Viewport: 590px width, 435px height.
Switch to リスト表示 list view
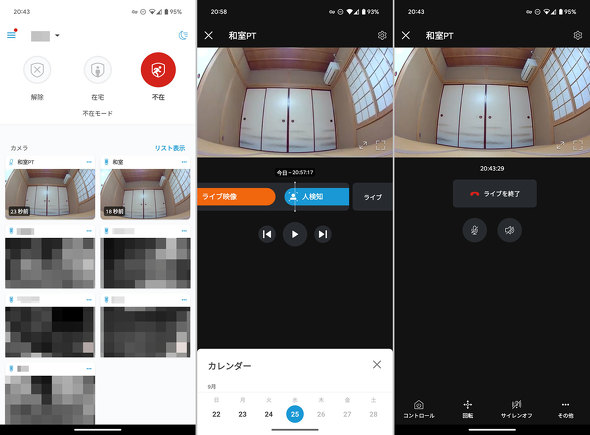(x=170, y=148)
